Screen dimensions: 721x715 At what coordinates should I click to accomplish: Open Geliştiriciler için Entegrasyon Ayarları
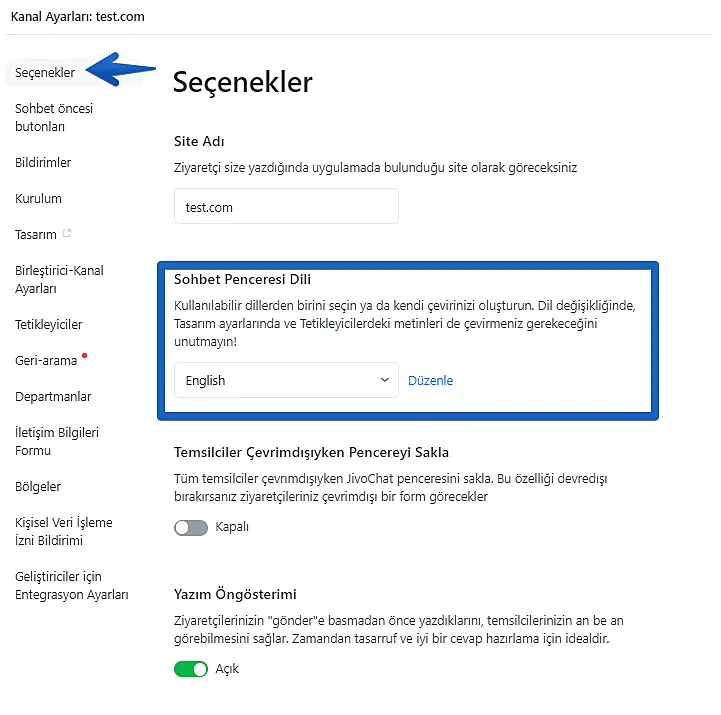click(72, 586)
